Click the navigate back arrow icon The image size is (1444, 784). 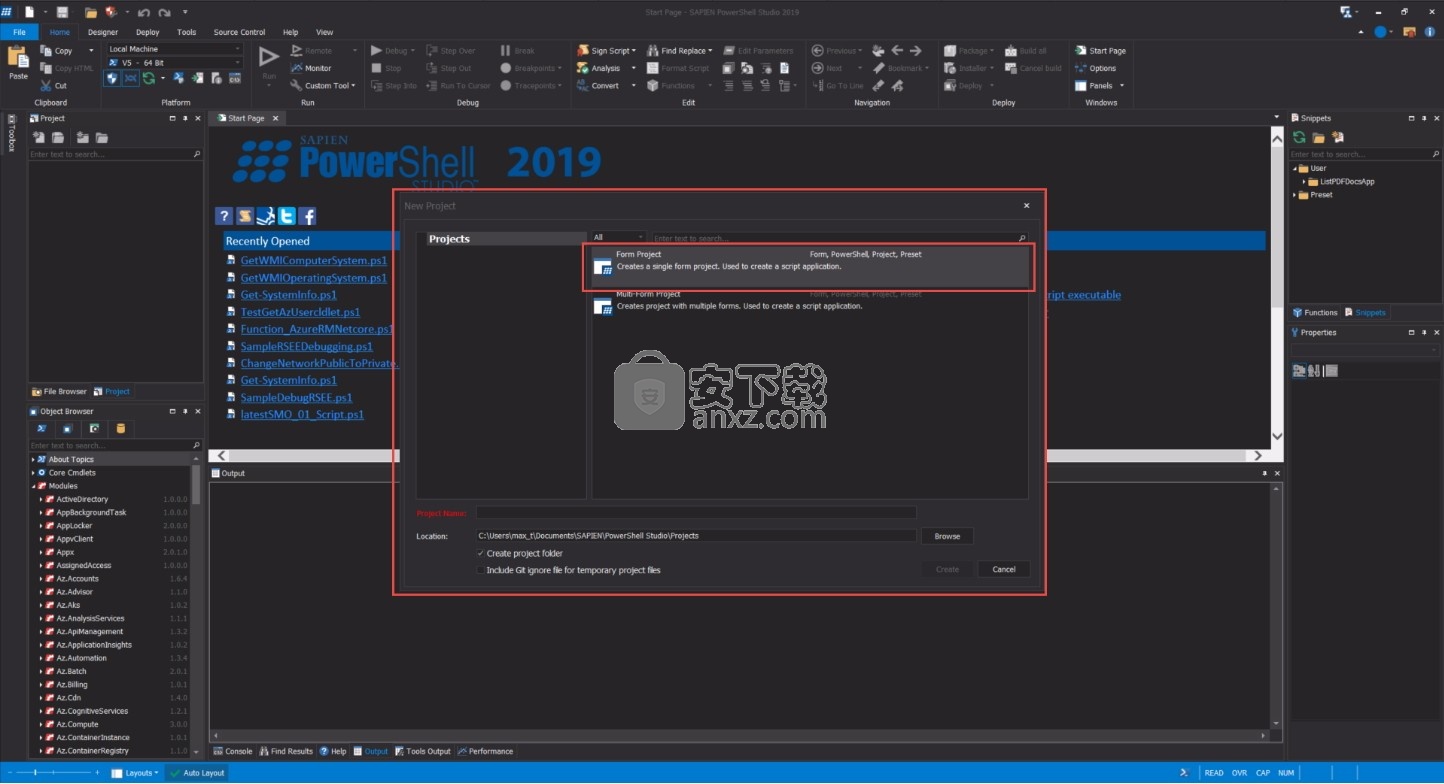click(897, 50)
